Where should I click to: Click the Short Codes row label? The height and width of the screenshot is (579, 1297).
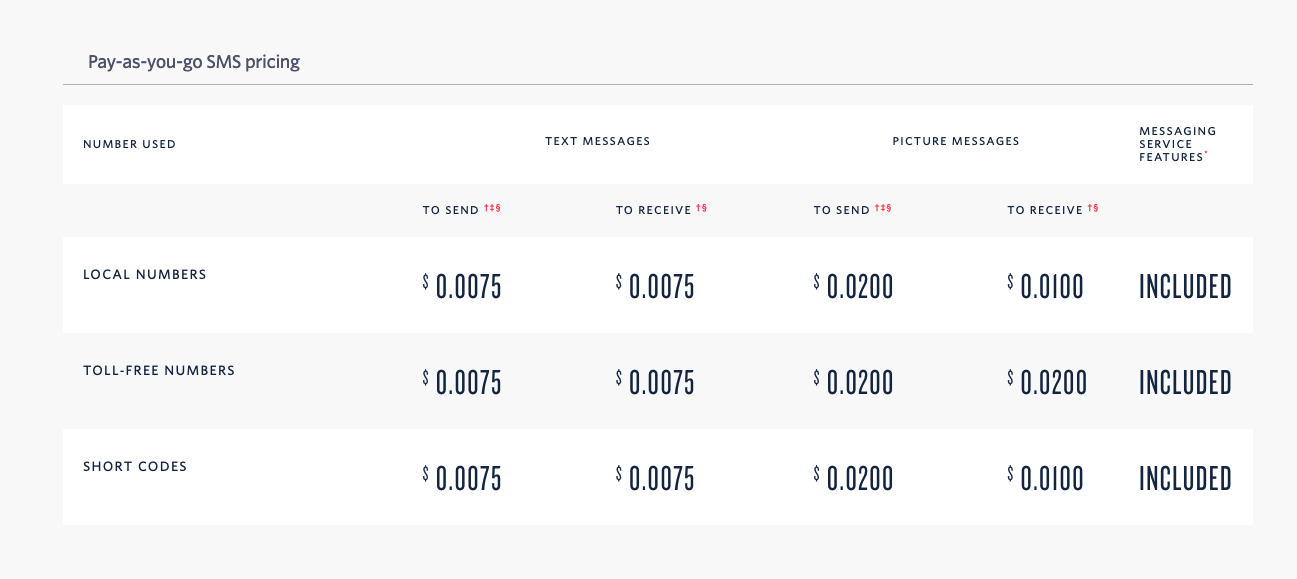[135, 466]
